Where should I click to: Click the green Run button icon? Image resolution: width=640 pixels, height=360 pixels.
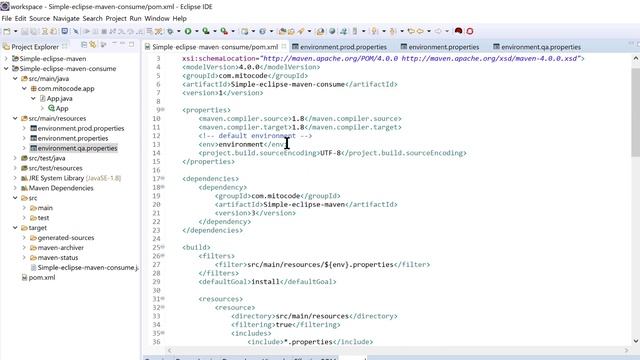[x=188, y=31]
